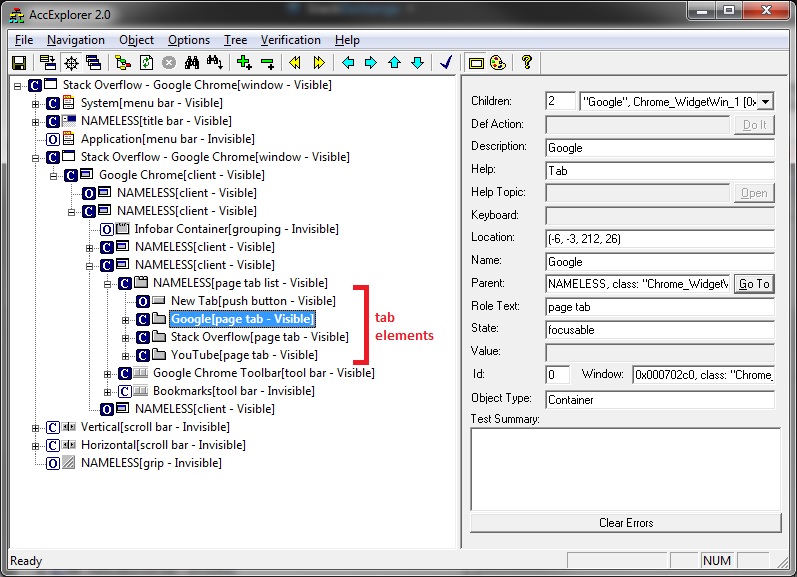Expand the NAMELESS title bar node
The image size is (797, 577).
(x=36, y=122)
